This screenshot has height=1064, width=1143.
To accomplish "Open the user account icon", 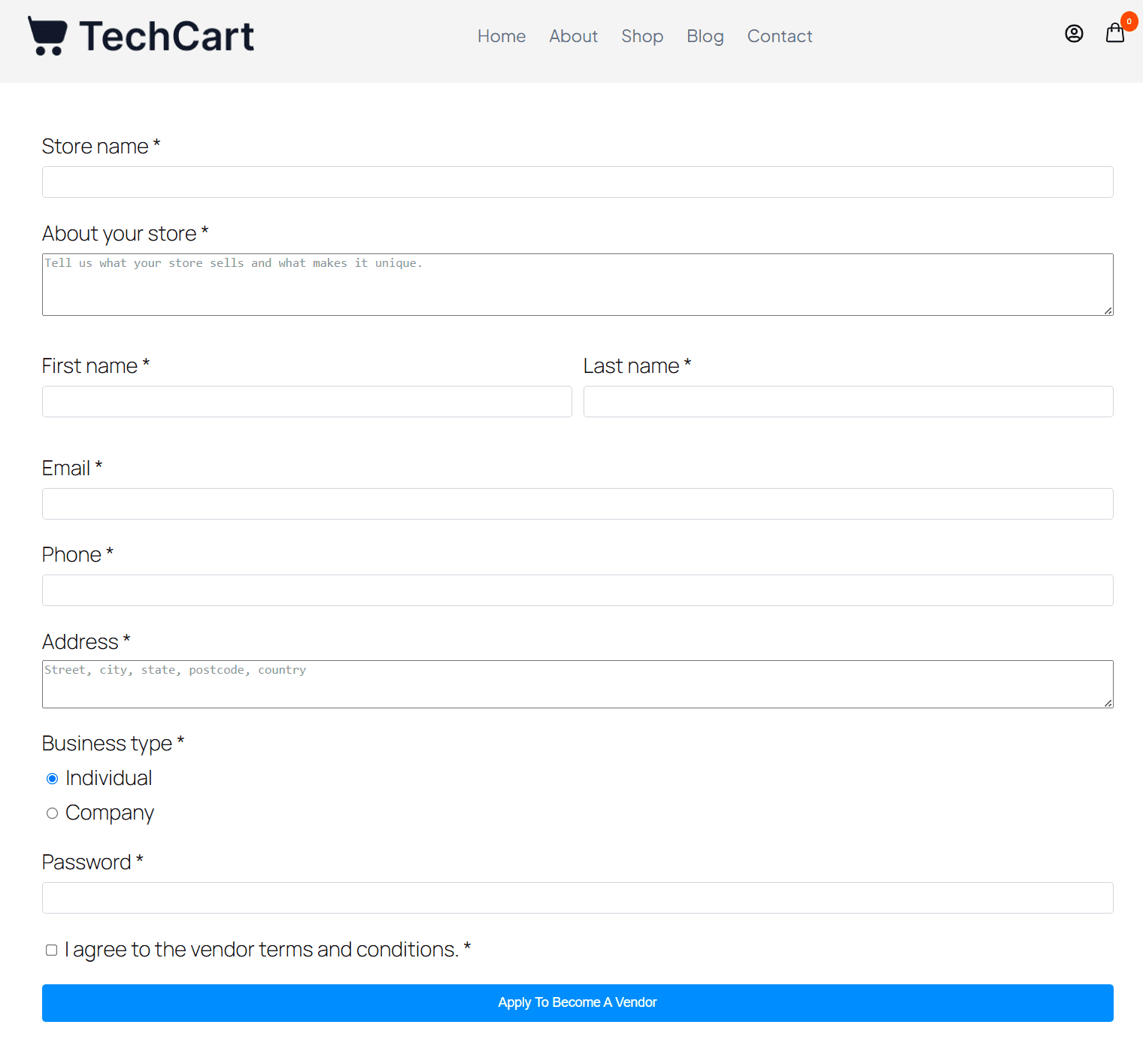I will (x=1074, y=34).
